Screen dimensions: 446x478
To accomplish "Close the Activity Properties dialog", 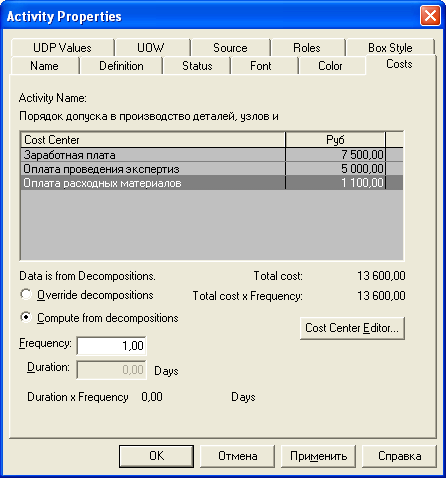I will pyautogui.click(x=430, y=16).
